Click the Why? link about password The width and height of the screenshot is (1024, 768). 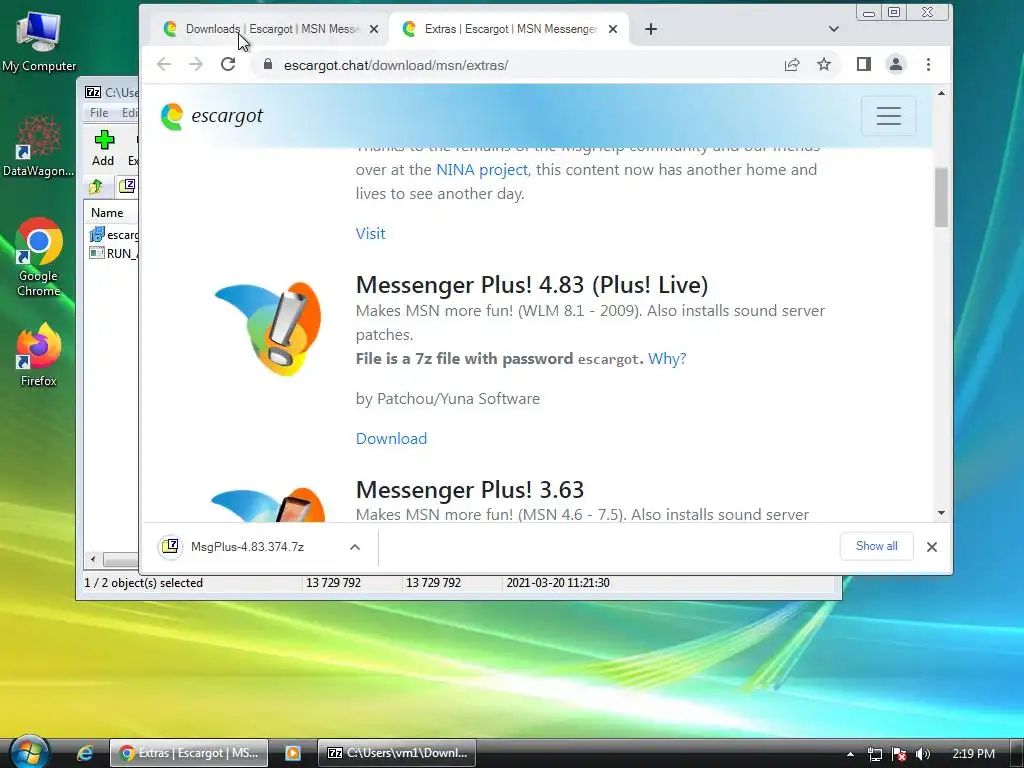667,359
